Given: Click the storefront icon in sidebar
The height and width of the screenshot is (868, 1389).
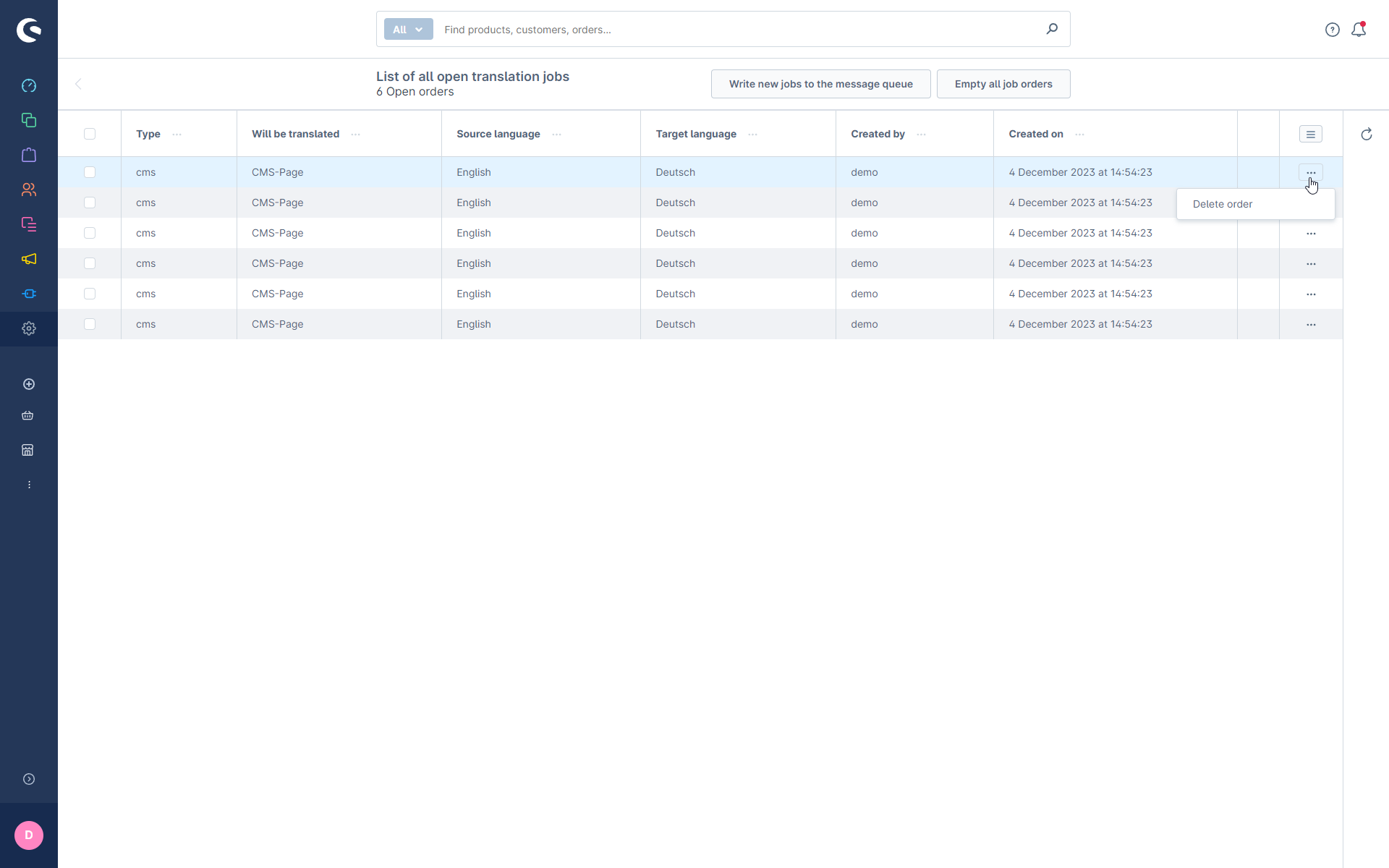Looking at the screenshot, I should [x=27, y=450].
